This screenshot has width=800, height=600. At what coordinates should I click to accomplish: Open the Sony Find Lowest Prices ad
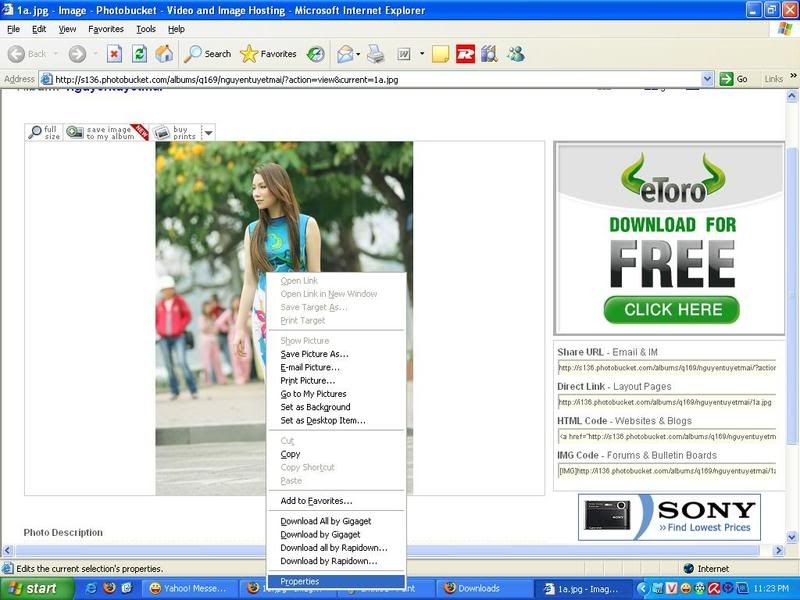pos(669,517)
